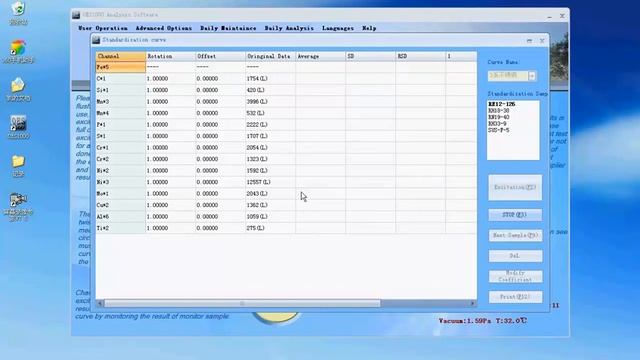The height and width of the screenshot is (360, 640).
Task: Select the sample ending 18-30 in list
Action: pos(498,111)
